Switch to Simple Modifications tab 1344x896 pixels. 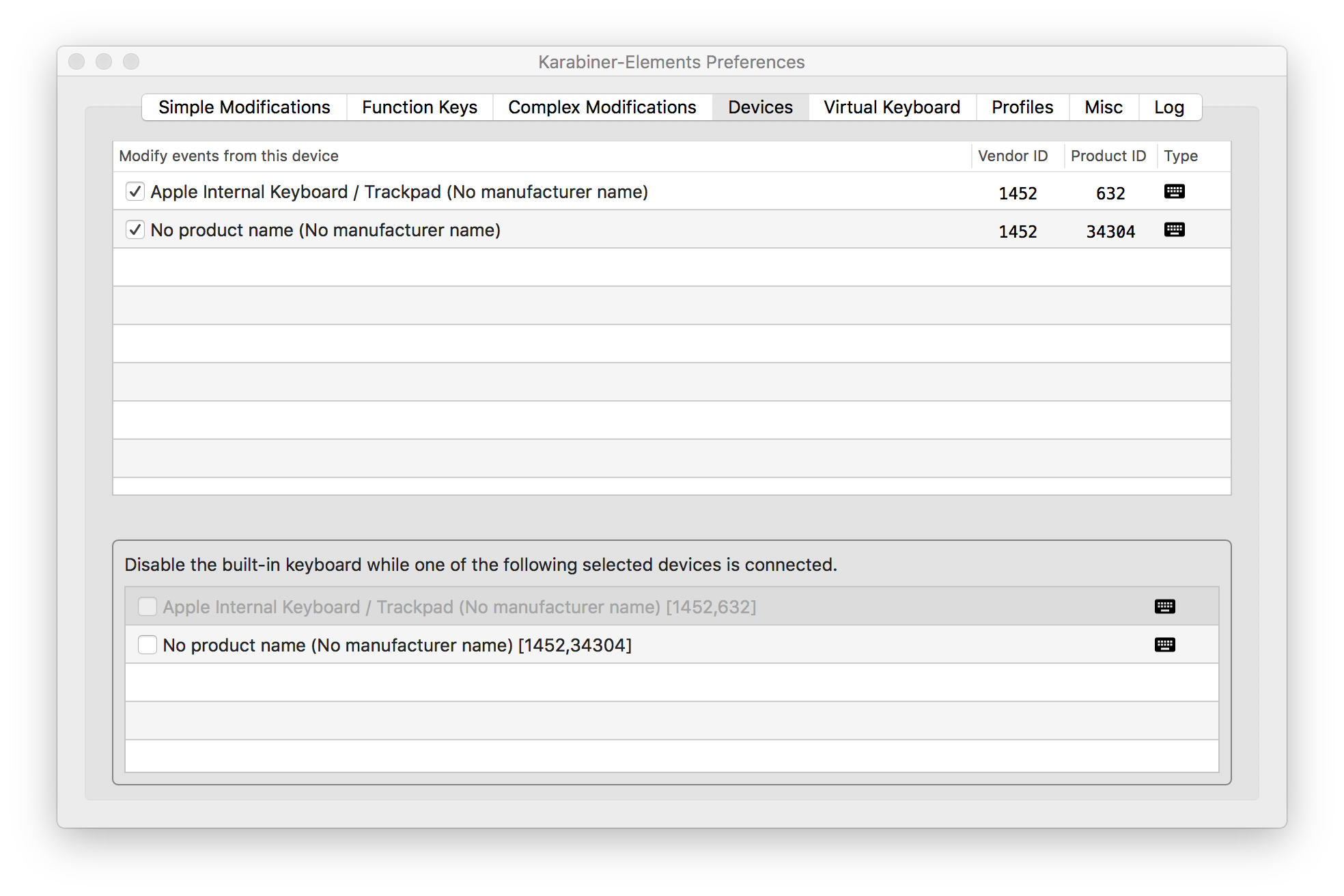click(x=244, y=107)
